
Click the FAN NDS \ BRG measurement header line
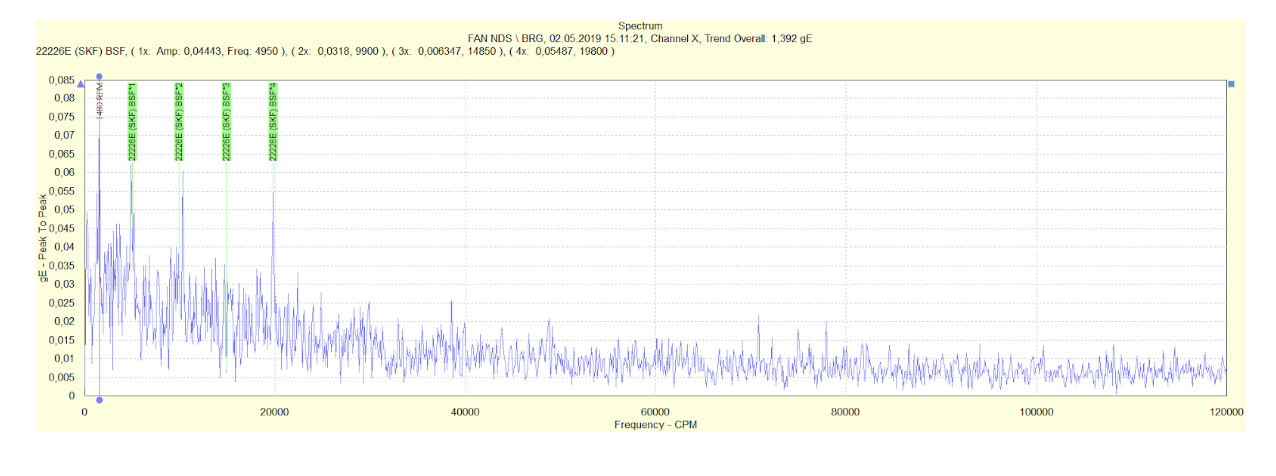pos(639,38)
